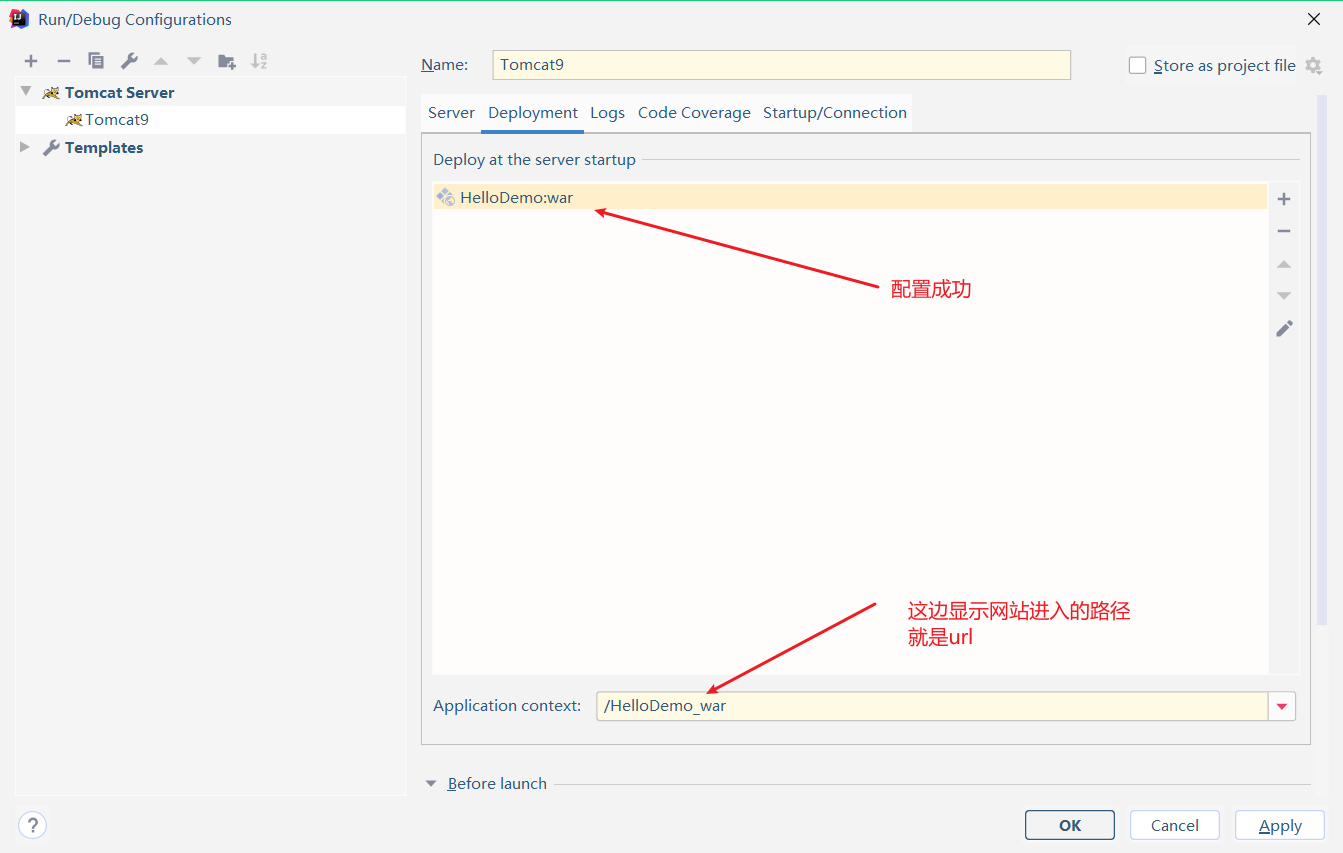Open edit defaults wrench icon in toolbar

[x=129, y=61]
